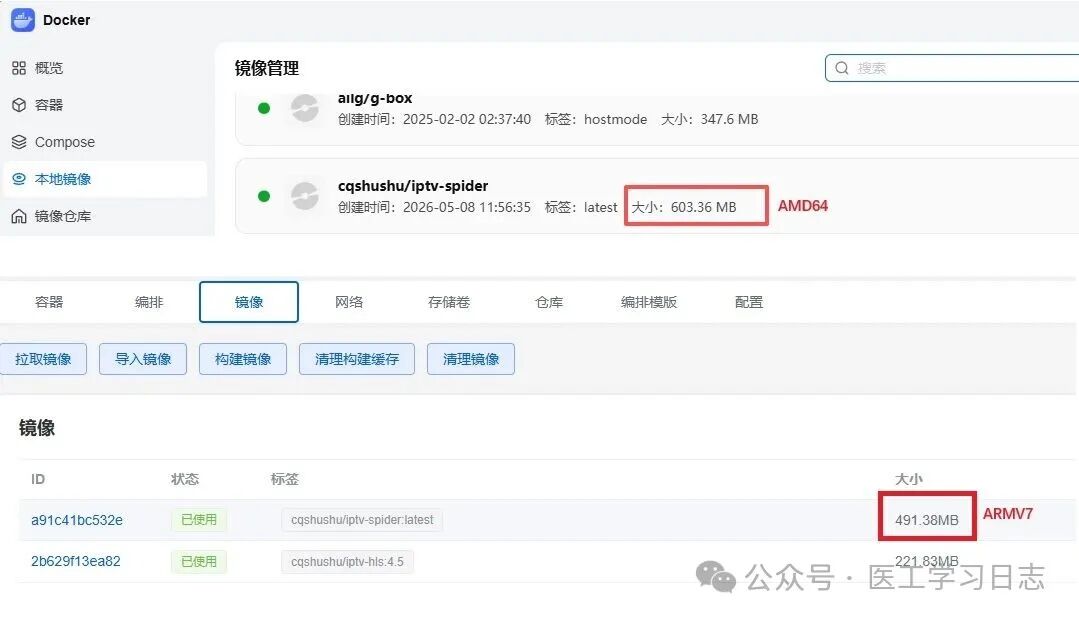
Task: Open the Compose layers icon
Action: [19, 142]
